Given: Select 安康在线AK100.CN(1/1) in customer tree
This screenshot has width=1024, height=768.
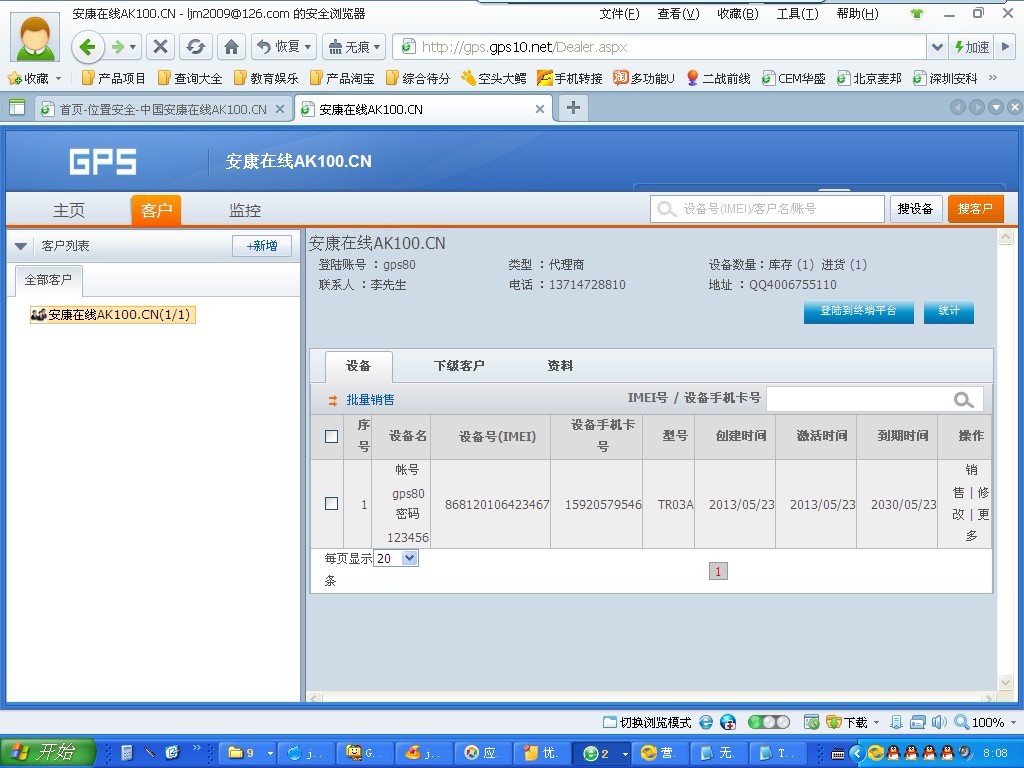Looking at the screenshot, I should tap(112, 315).
